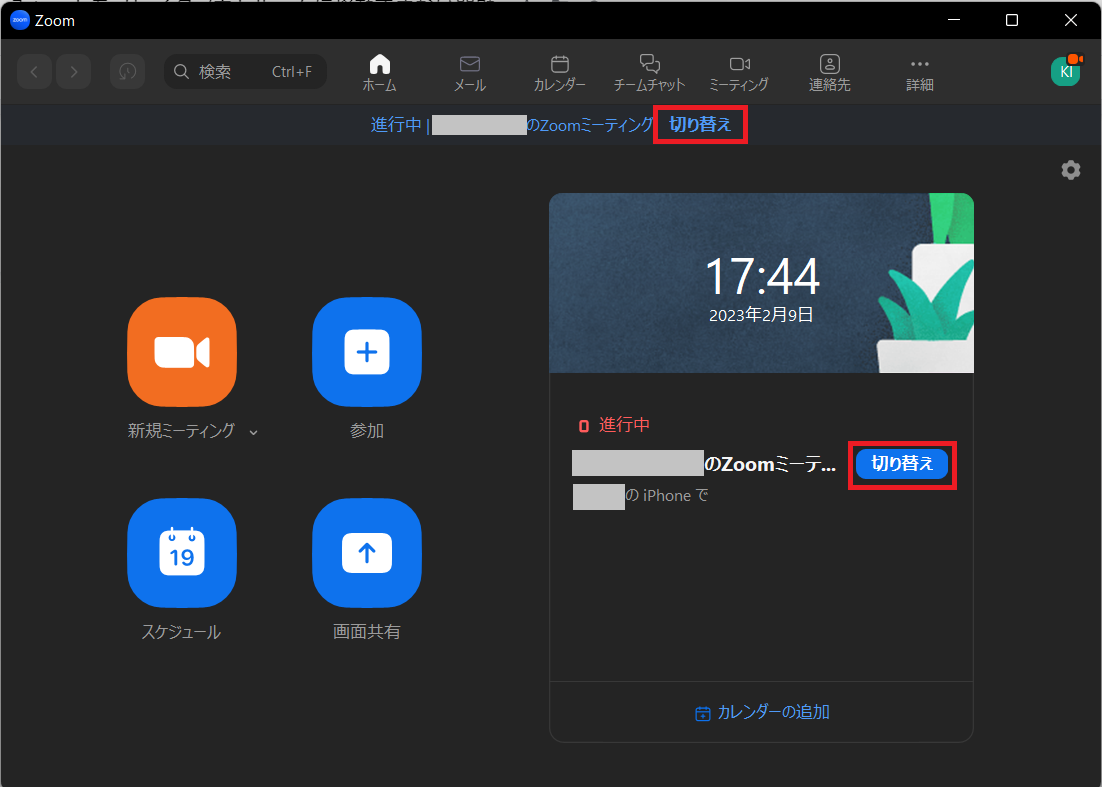Screen dimensions: 1102x787
Task: Go back with the left arrow button
Action: [x=34, y=72]
